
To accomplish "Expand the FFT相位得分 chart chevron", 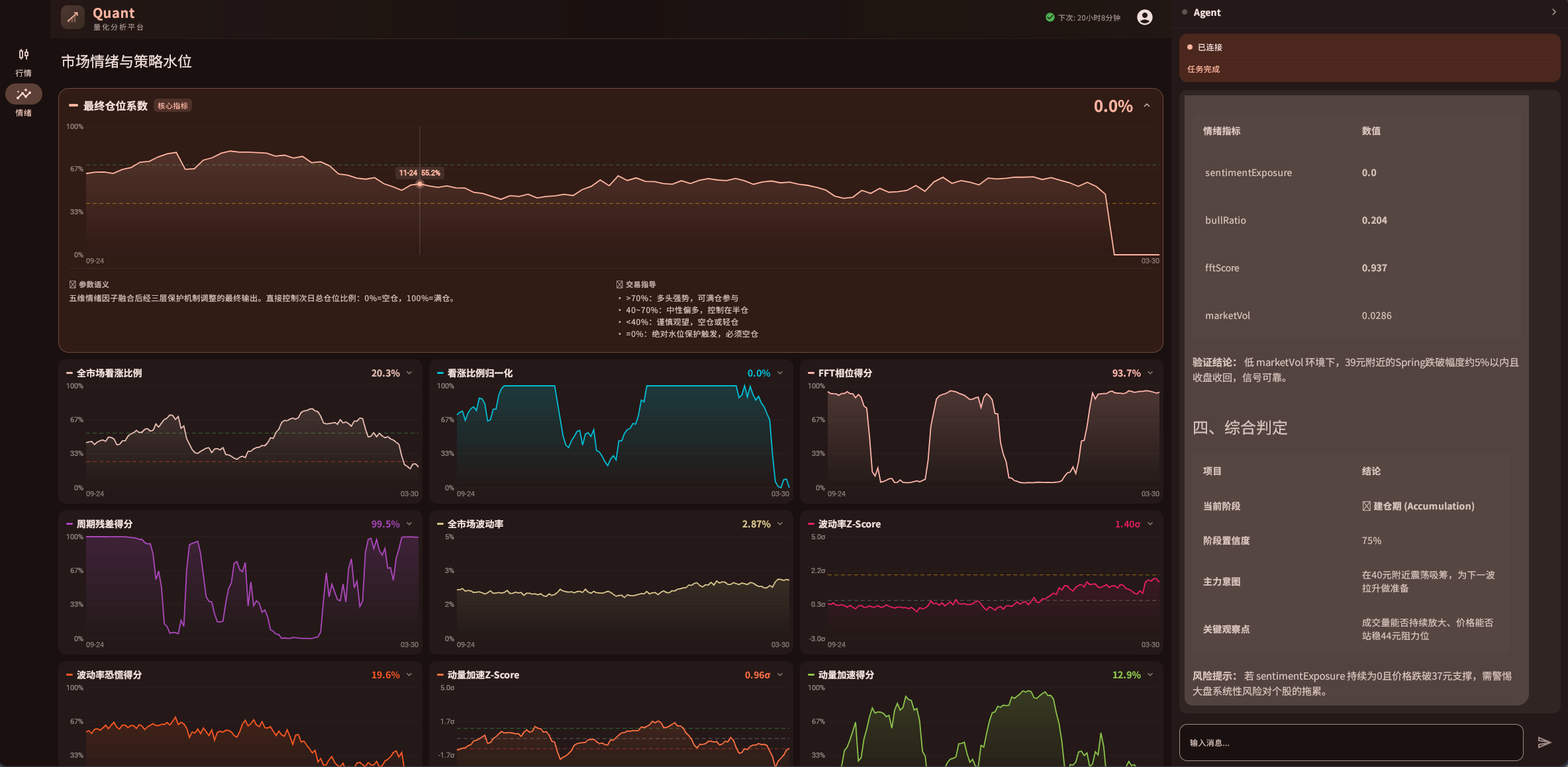I will tap(1150, 373).
